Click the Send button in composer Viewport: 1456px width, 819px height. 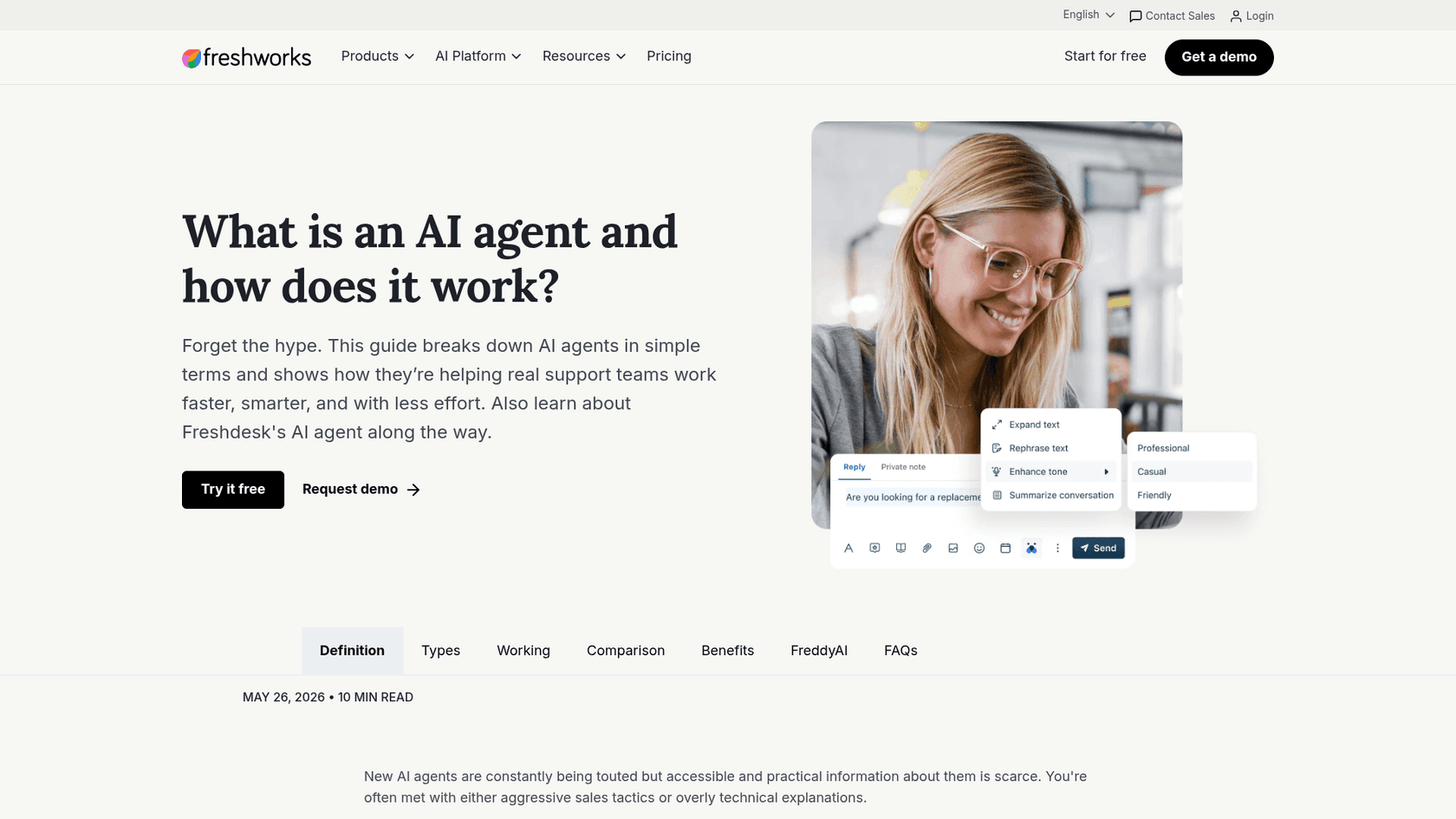point(1098,548)
